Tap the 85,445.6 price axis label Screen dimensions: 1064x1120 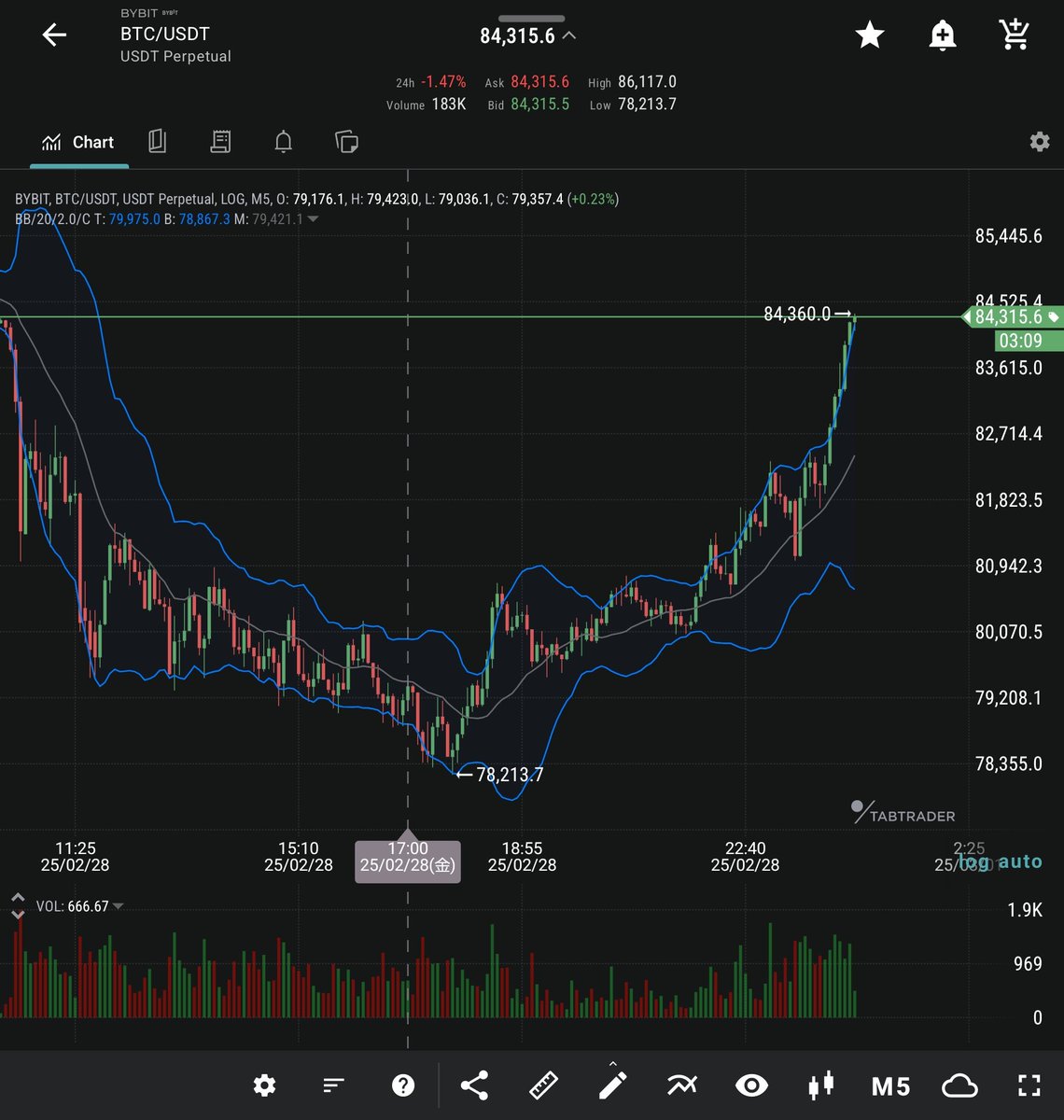1009,236
